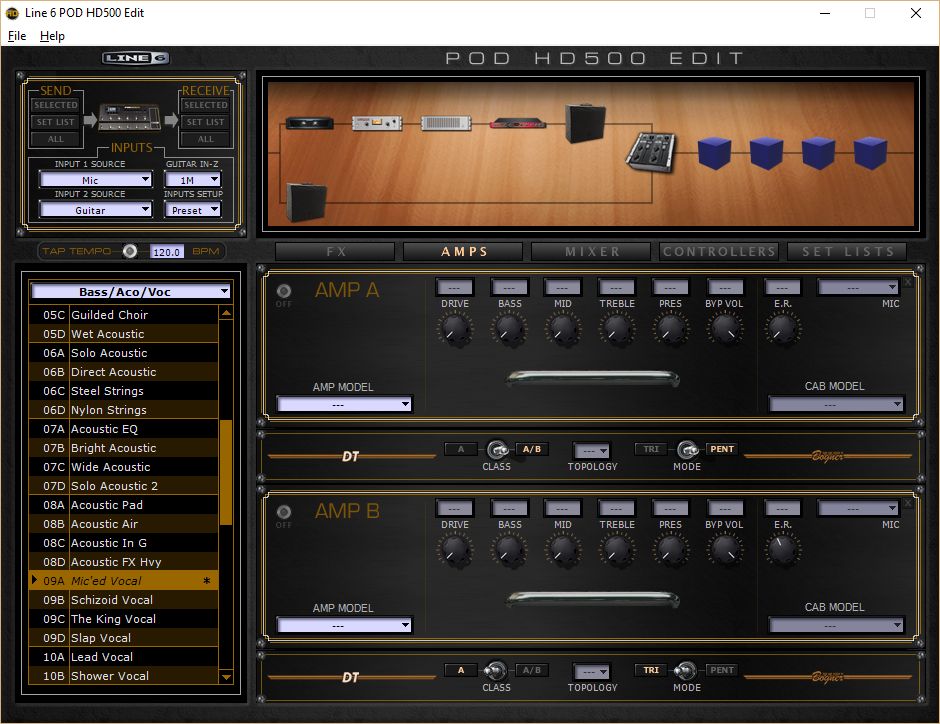
Task: Click the Line 6 logo
Action: click(x=135, y=58)
